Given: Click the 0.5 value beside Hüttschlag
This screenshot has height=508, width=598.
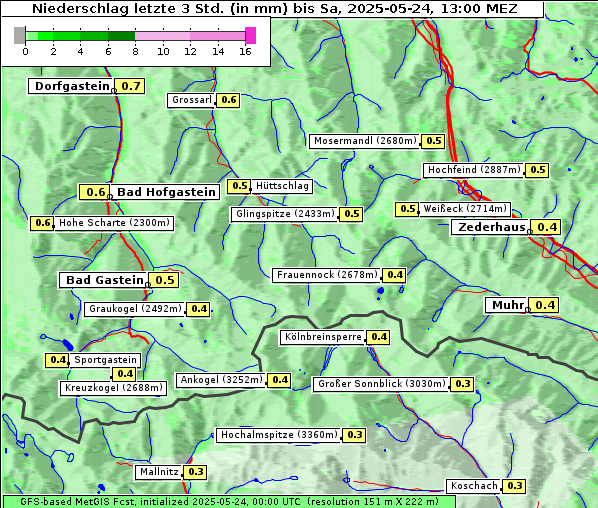Looking at the screenshot, I should pos(240,186).
